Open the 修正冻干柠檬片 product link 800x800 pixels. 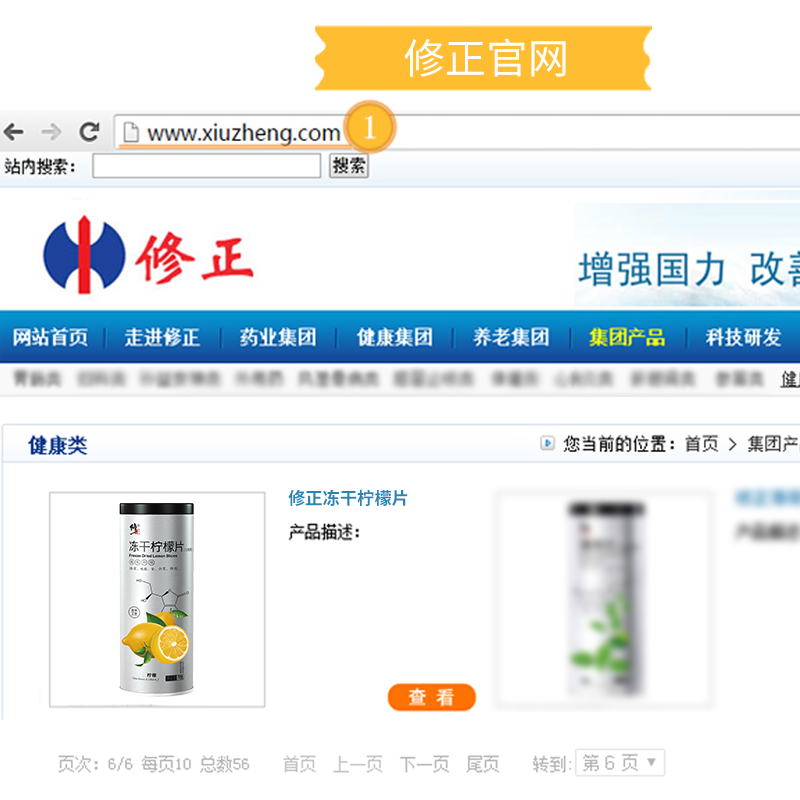(x=348, y=498)
